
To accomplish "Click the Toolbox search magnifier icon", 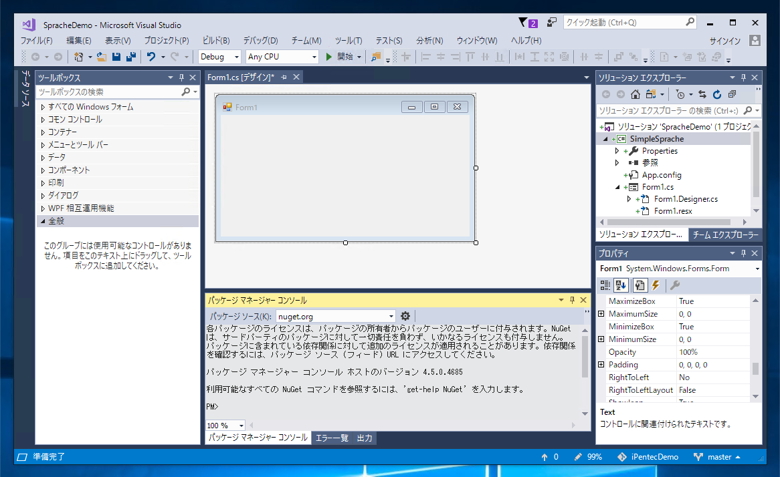I will [x=186, y=92].
